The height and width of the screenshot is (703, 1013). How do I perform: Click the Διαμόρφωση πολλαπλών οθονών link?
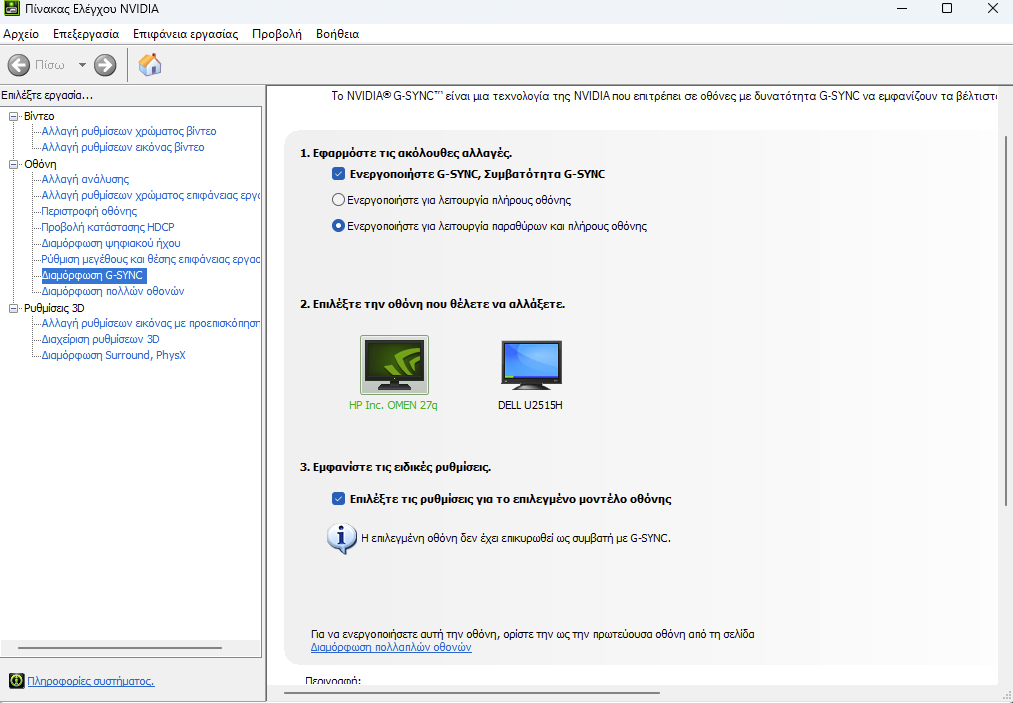391,647
